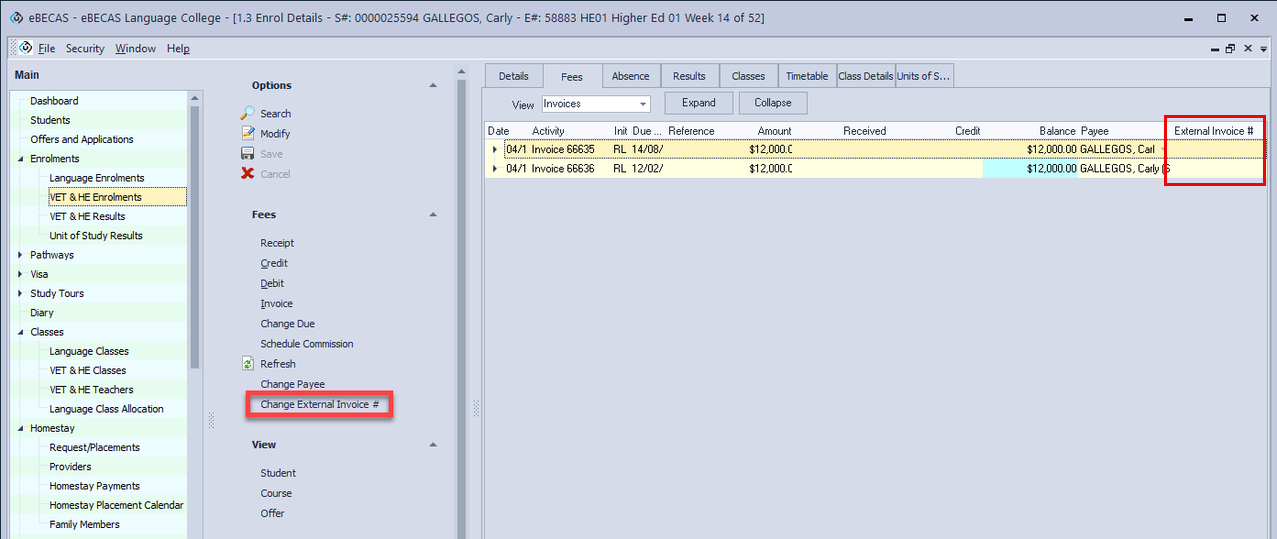Click the Modify pencil icon
The image size is (1277, 539).
(248, 133)
